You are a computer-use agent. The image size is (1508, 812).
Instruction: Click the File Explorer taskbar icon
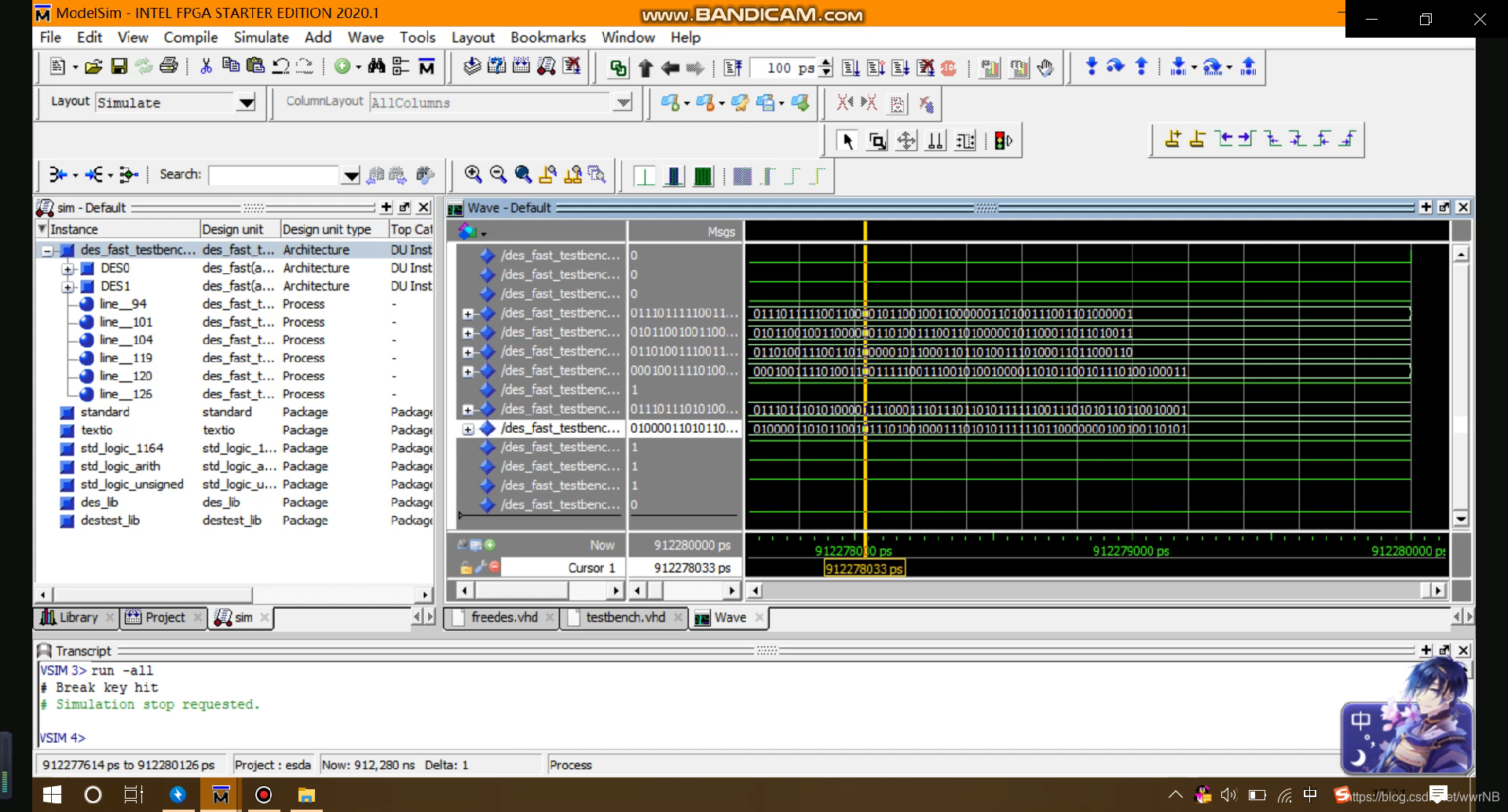click(x=306, y=795)
